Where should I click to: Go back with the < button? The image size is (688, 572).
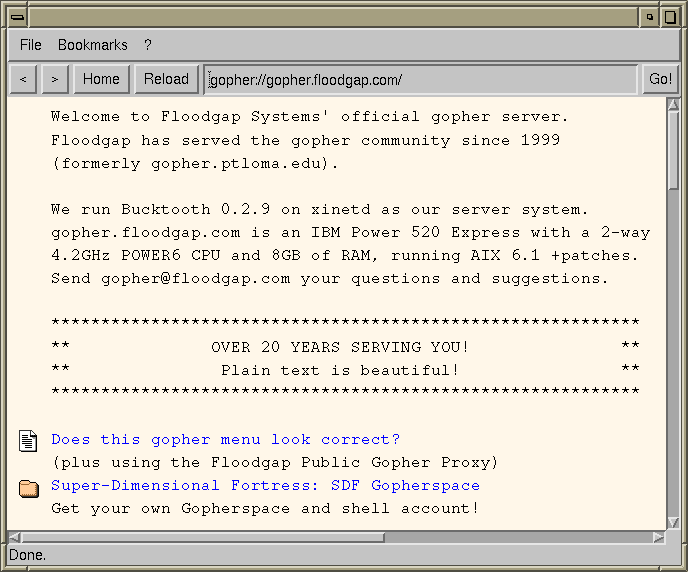pos(23,79)
